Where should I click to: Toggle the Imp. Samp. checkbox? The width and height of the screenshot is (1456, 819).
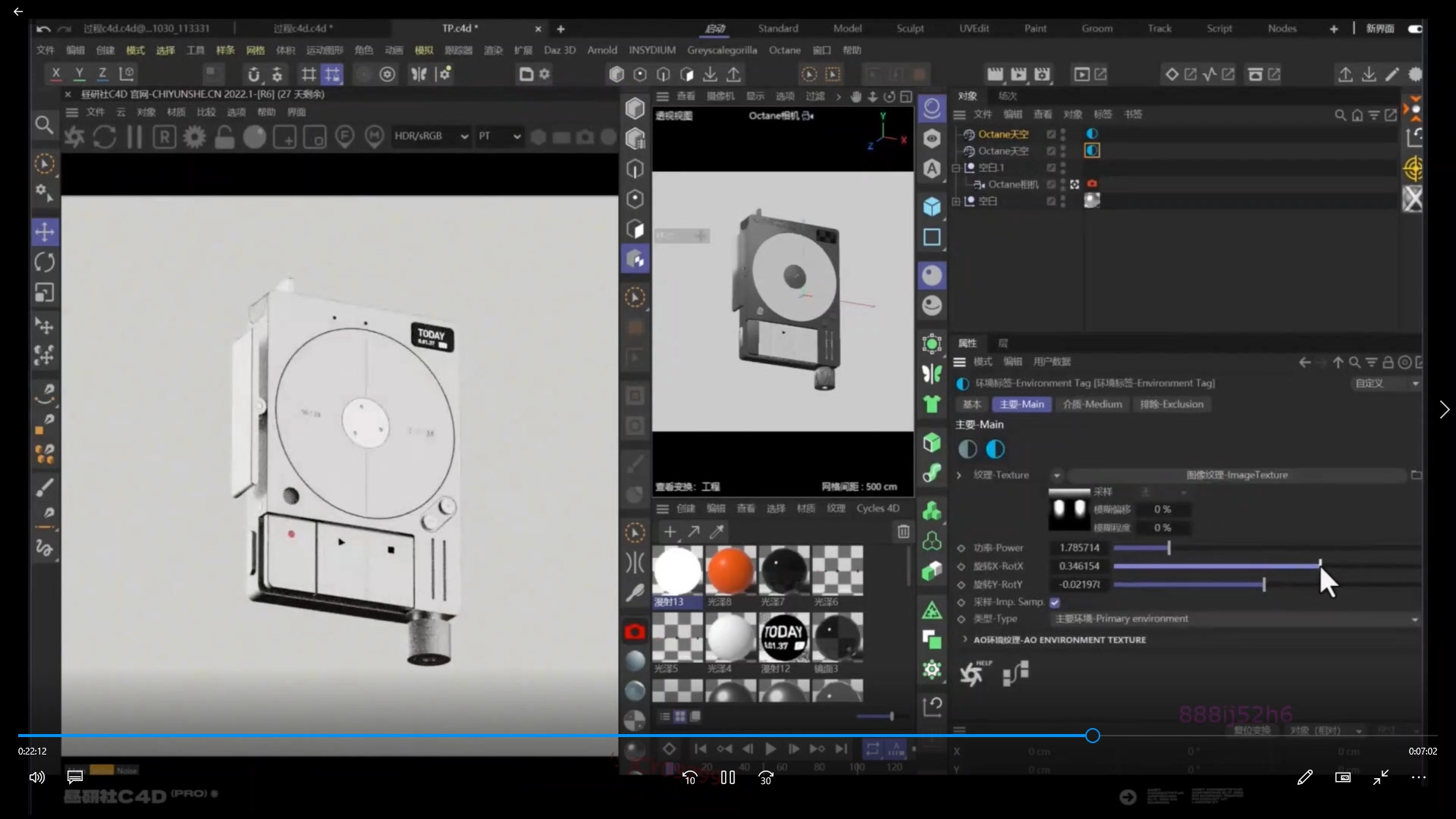tap(1055, 602)
